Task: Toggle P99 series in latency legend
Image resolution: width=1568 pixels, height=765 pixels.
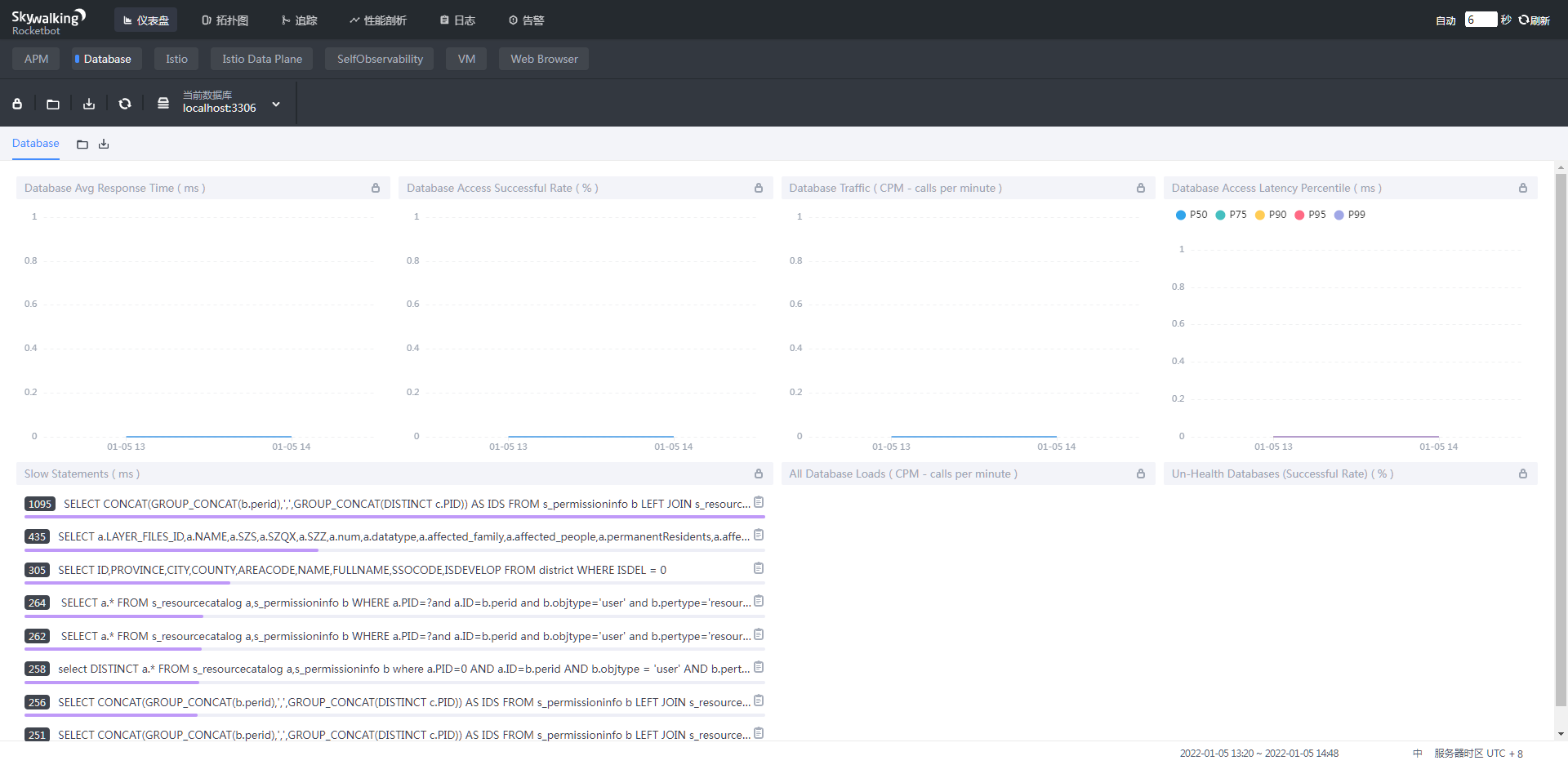Action: coord(1350,215)
